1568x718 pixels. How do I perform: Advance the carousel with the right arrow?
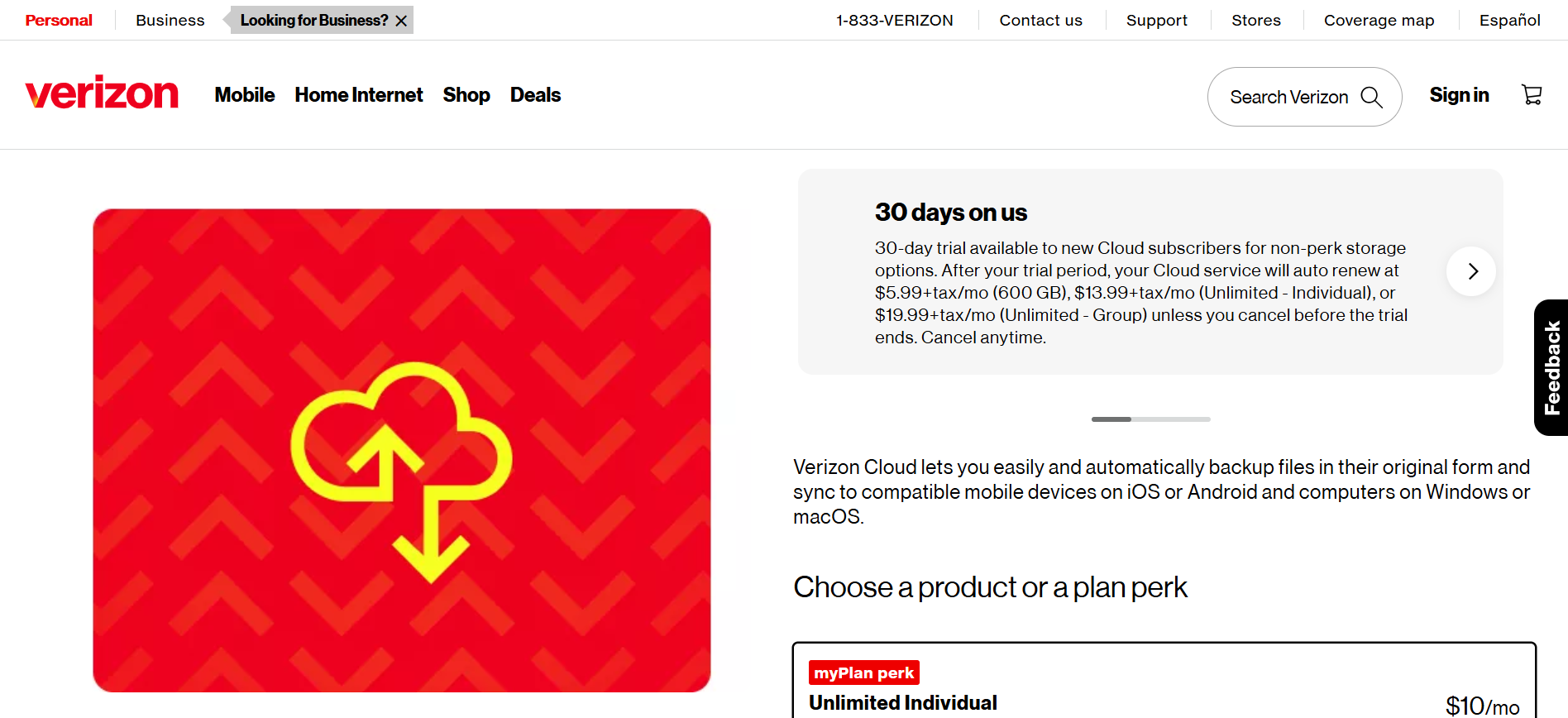click(x=1471, y=271)
